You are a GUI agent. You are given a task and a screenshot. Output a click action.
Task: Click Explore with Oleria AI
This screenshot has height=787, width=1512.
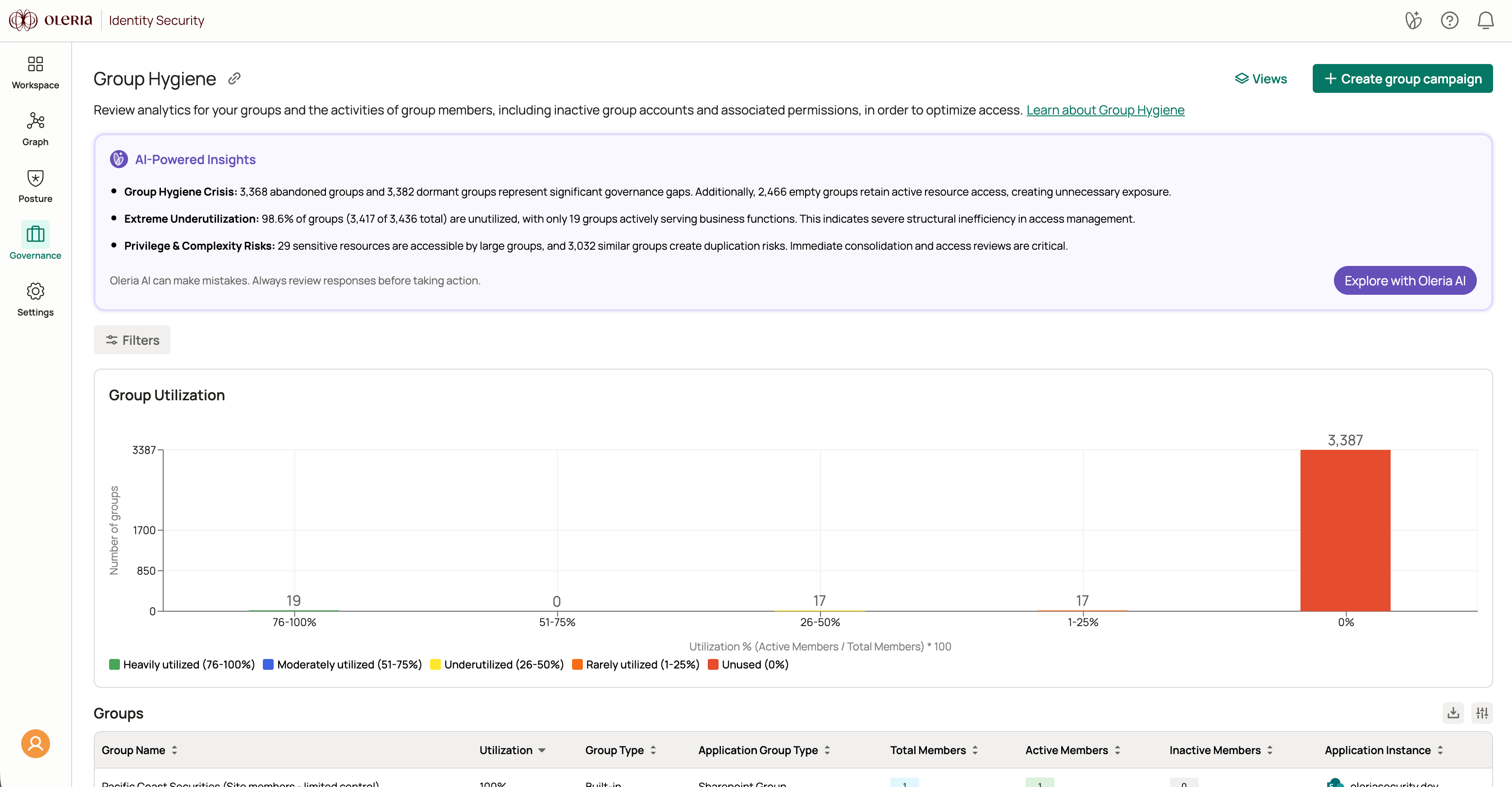(1405, 280)
